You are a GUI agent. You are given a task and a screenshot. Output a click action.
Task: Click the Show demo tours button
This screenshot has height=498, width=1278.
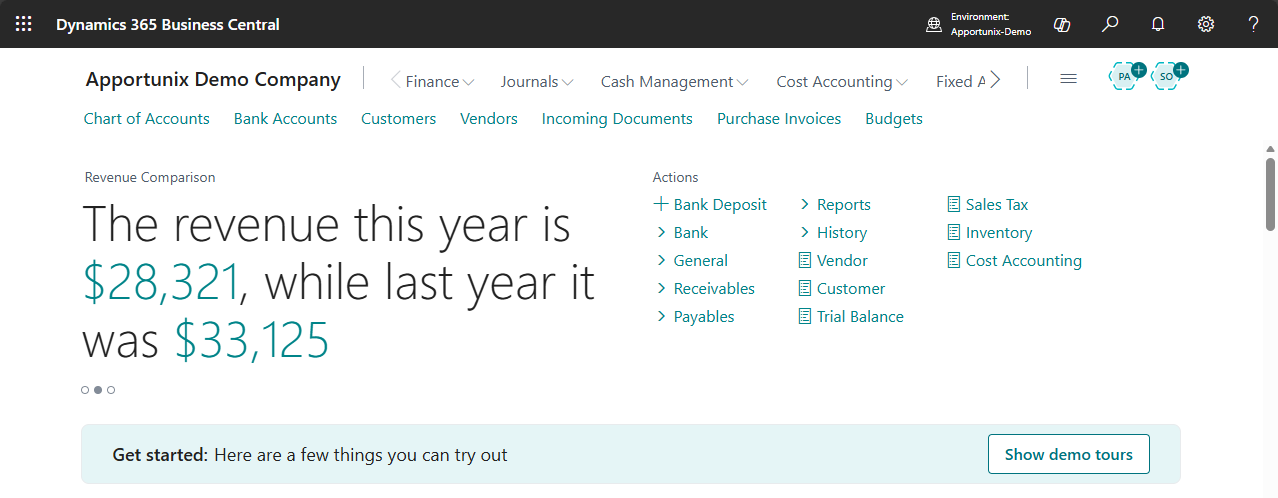pos(1068,454)
